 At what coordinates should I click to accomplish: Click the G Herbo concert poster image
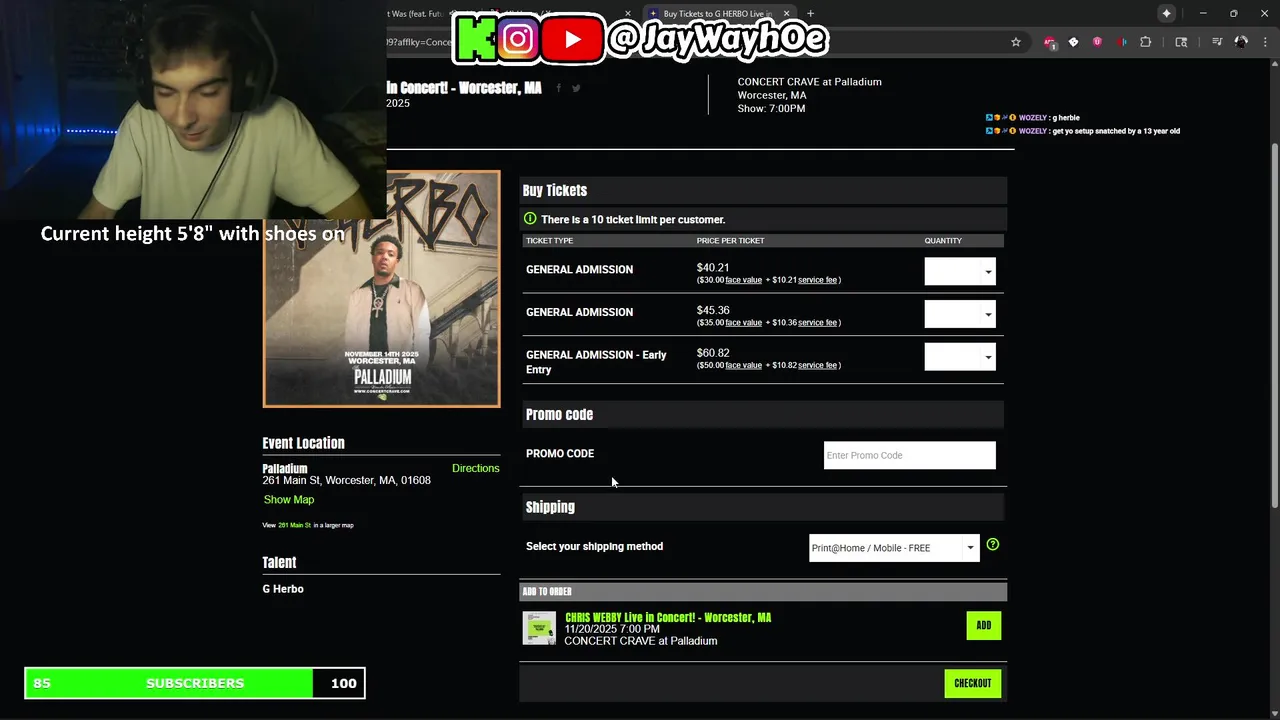[381, 289]
